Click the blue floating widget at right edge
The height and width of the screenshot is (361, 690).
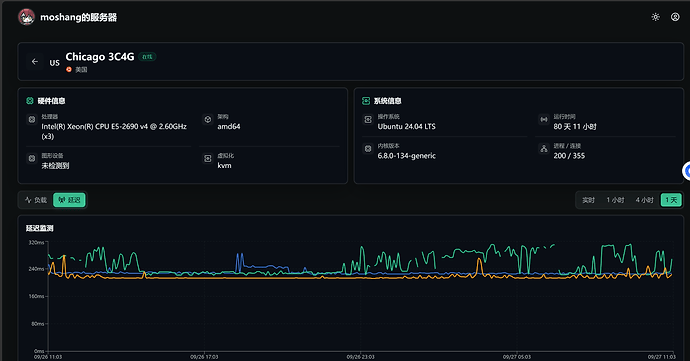pyautogui.click(x=686, y=171)
